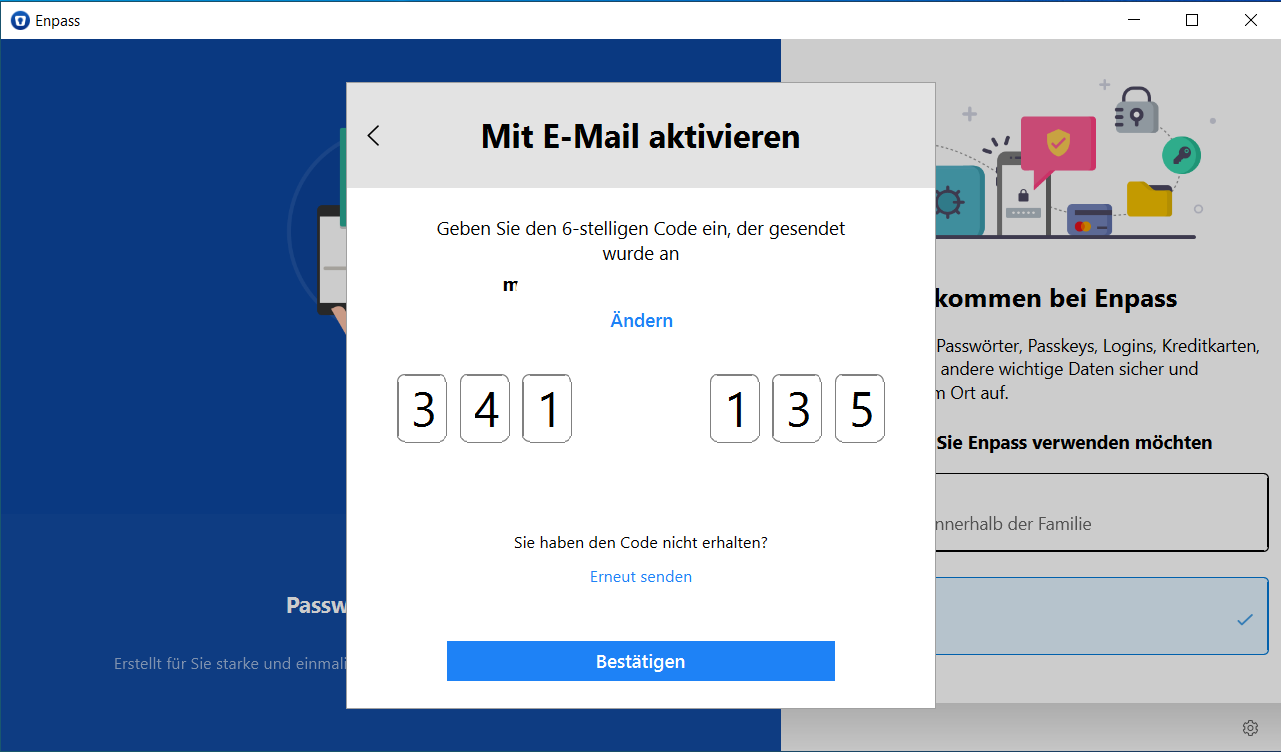Click the last code box showing 5
The image size is (1281, 752).
tap(859, 408)
